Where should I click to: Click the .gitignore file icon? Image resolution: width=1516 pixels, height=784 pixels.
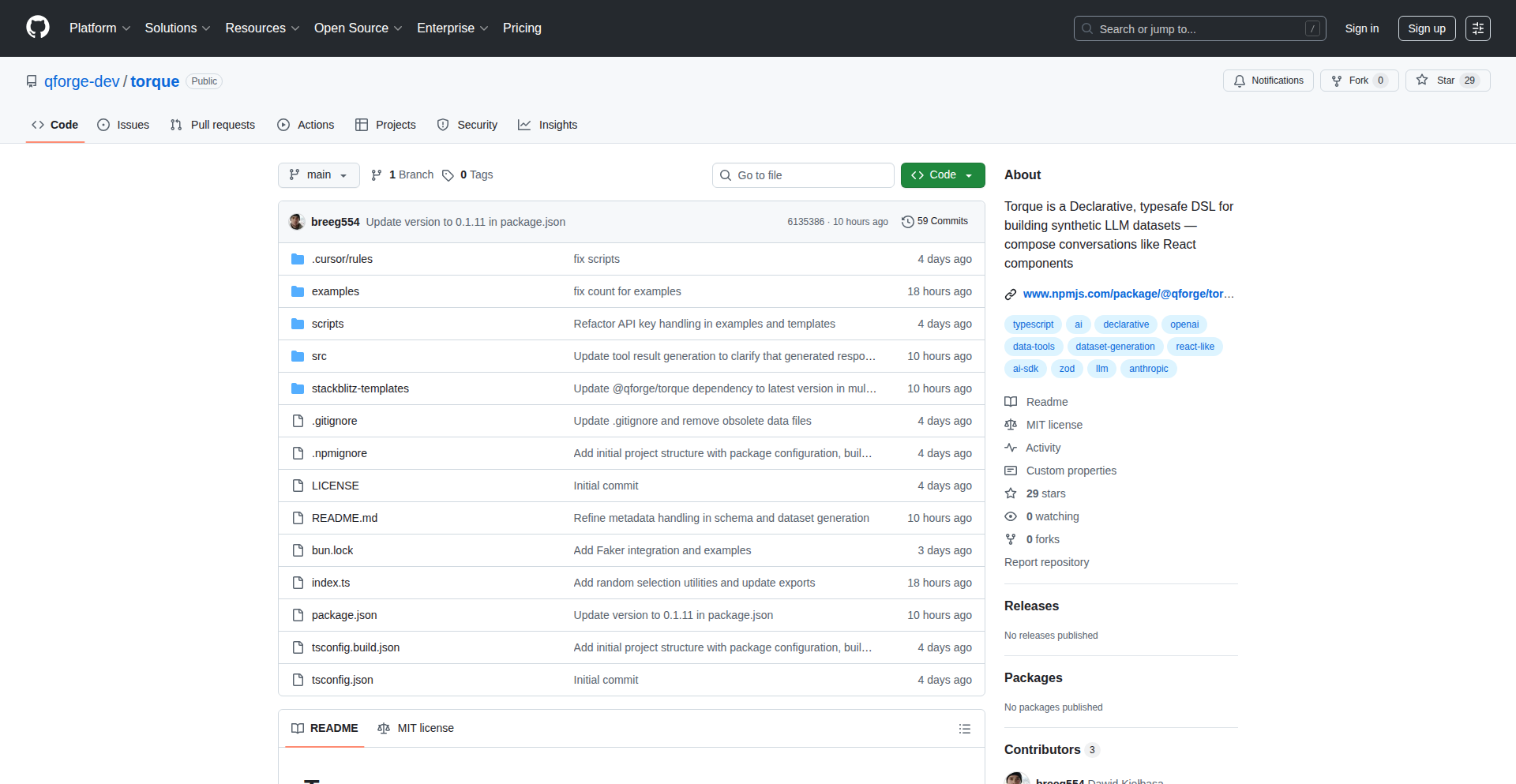[298, 421]
